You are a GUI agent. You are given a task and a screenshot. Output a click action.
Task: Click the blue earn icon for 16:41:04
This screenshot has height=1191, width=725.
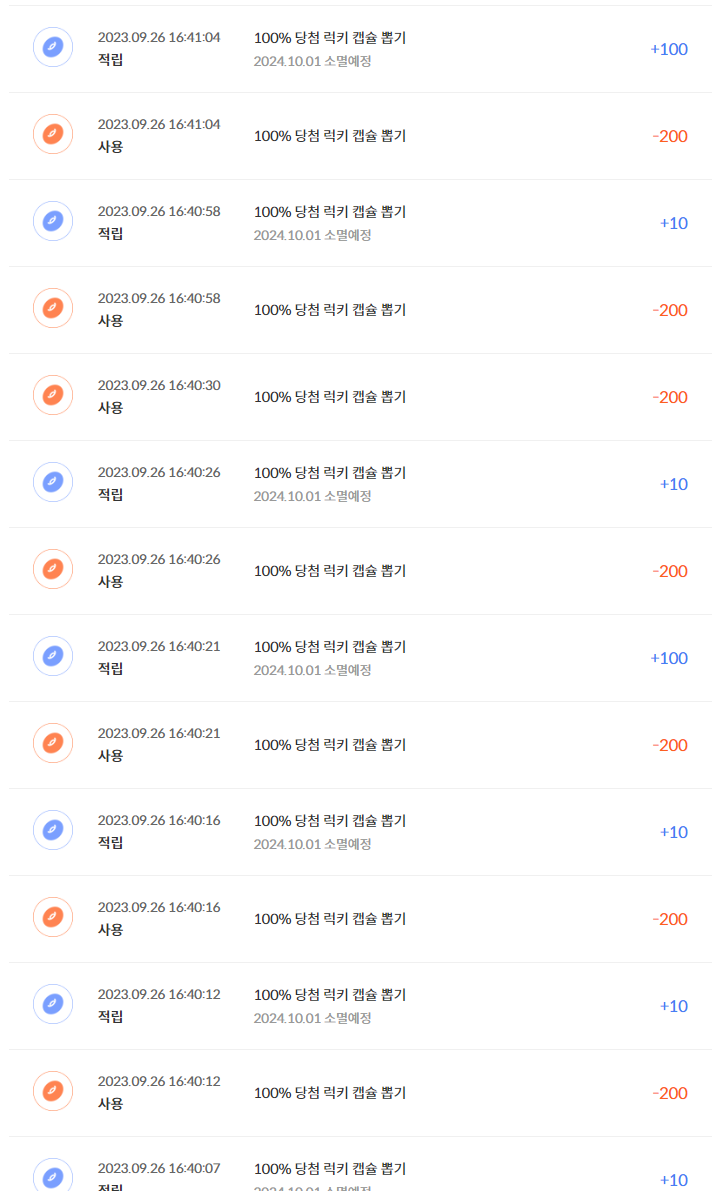(x=53, y=47)
